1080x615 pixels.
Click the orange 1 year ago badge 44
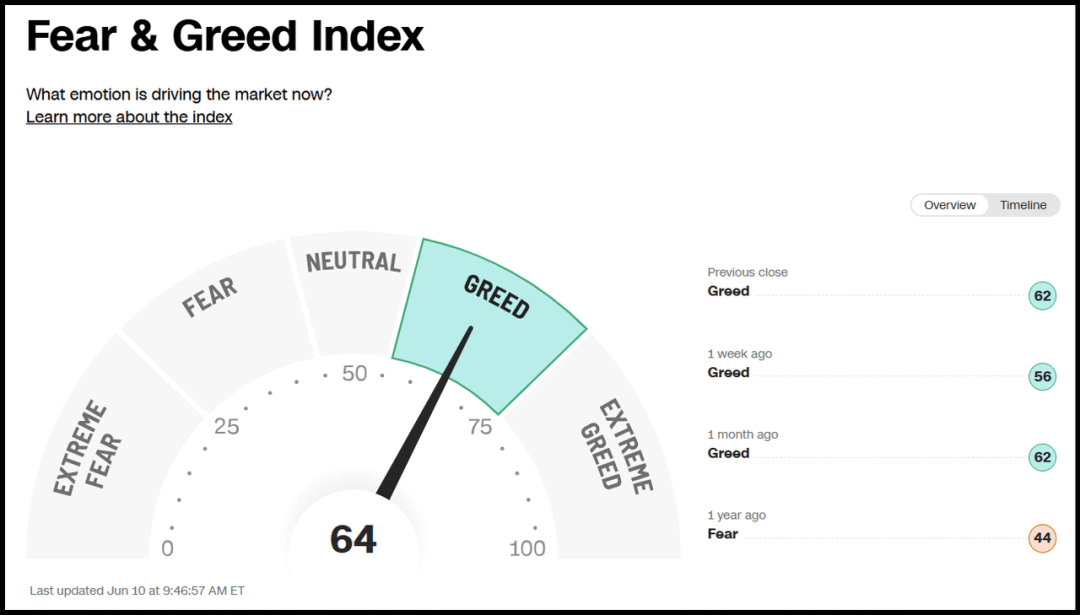(1042, 538)
